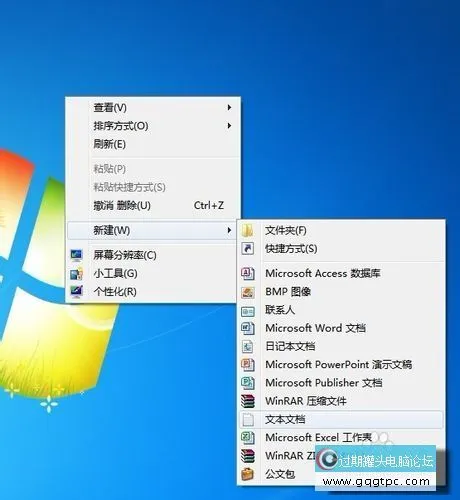Click the greyed-out 粘贴(P) entry
This screenshot has height=500, width=460.
click(154, 169)
